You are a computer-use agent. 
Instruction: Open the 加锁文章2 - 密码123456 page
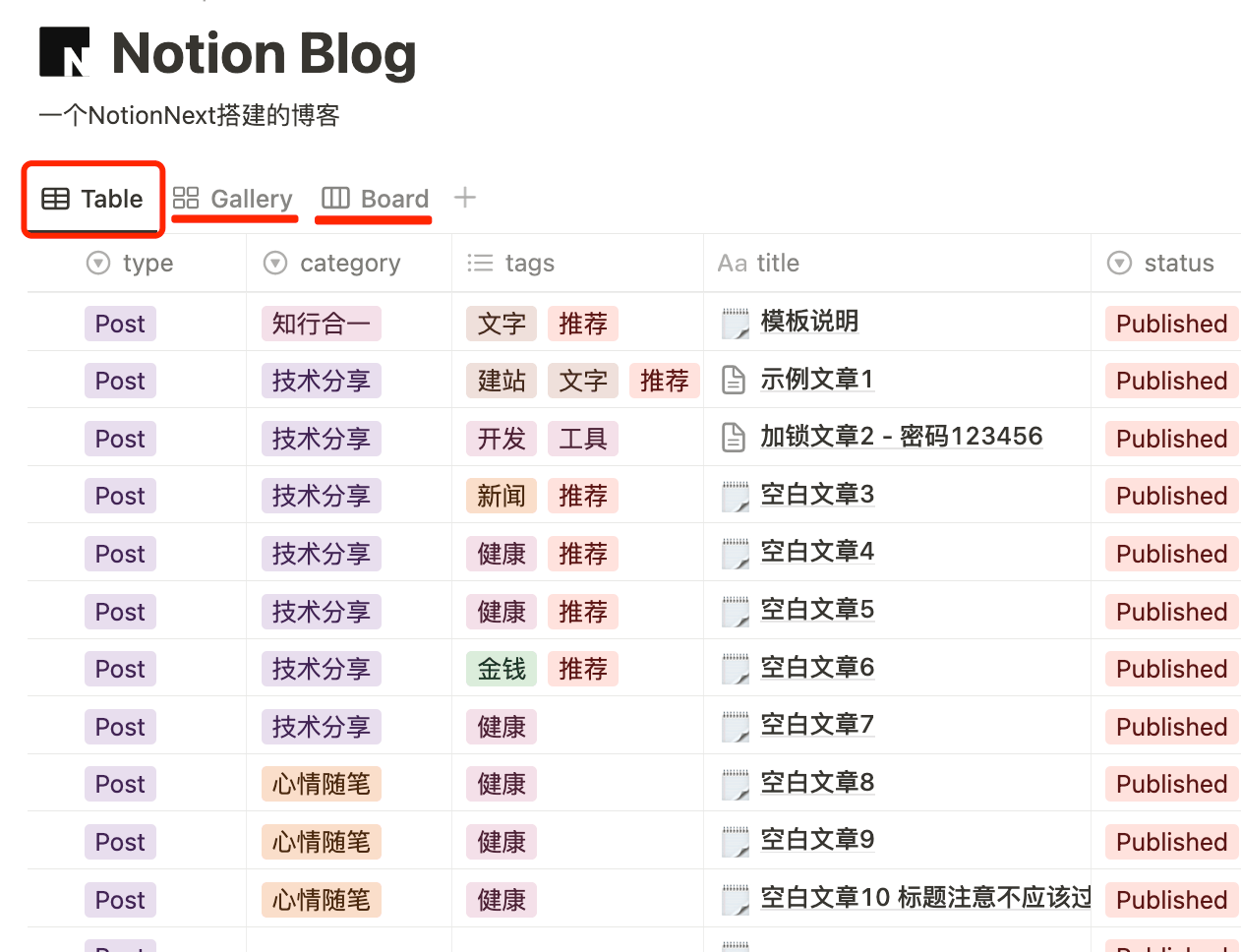[902, 437]
